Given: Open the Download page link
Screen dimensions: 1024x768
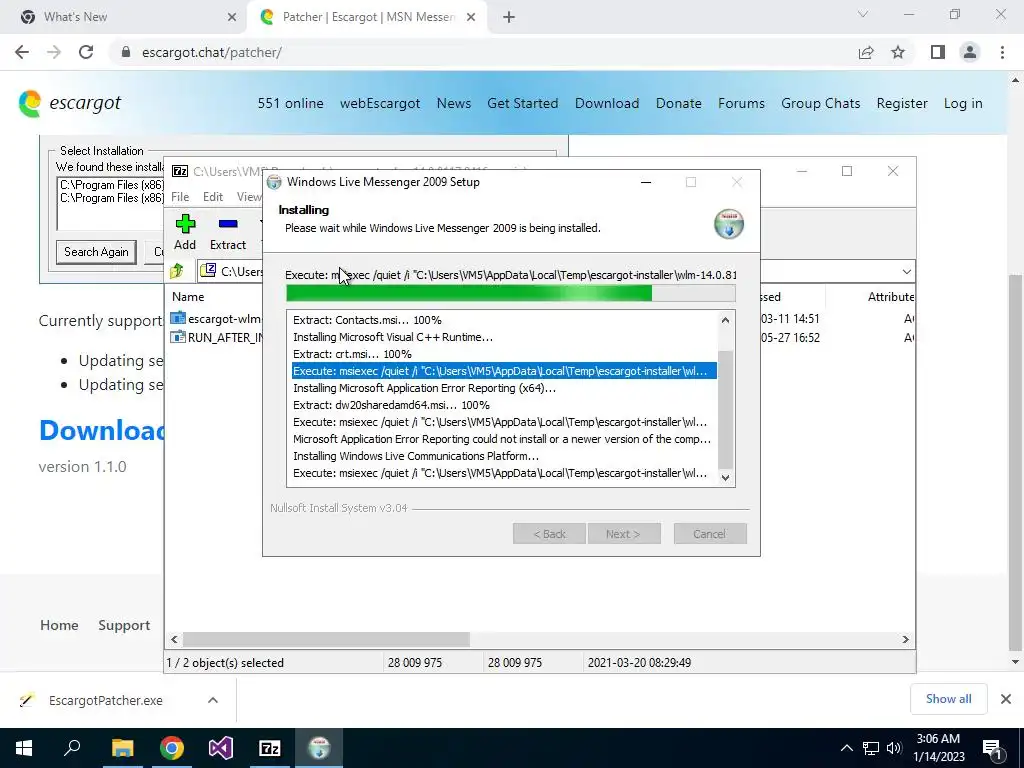Looking at the screenshot, I should tap(607, 103).
